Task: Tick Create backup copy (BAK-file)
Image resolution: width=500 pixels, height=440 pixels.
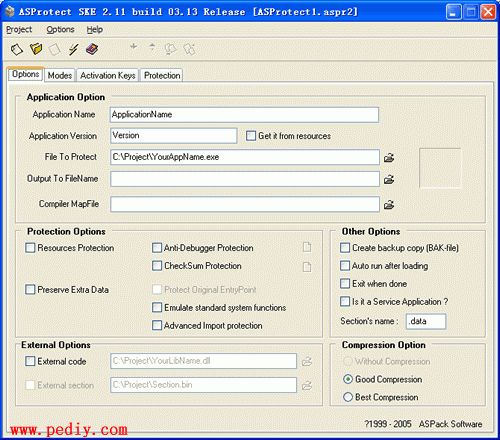Action: 345,248
